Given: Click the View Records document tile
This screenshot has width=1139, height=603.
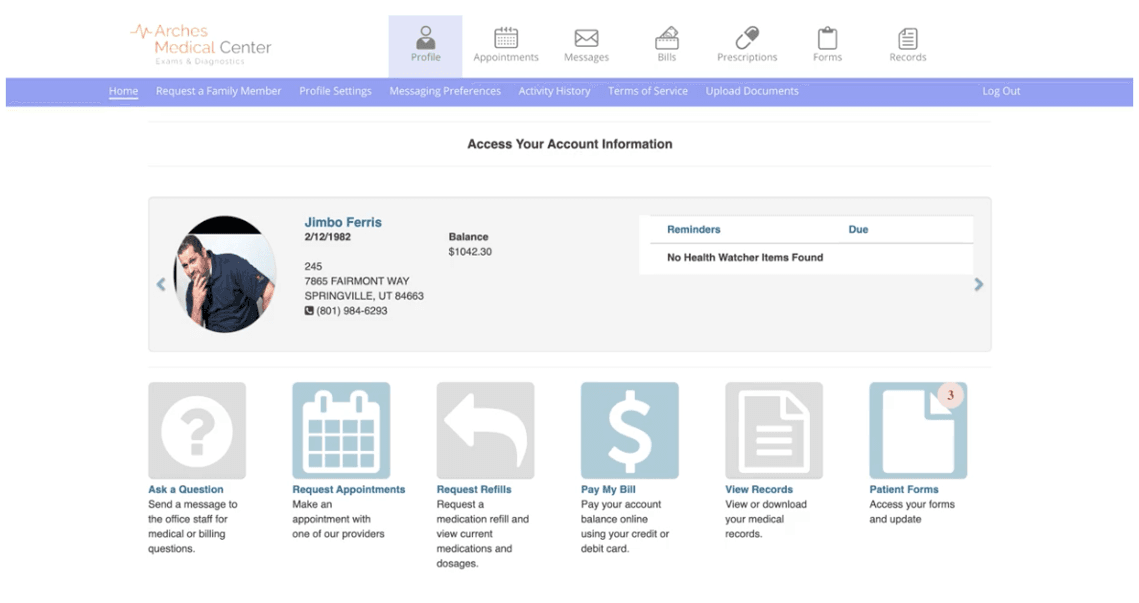Looking at the screenshot, I should click(774, 431).
